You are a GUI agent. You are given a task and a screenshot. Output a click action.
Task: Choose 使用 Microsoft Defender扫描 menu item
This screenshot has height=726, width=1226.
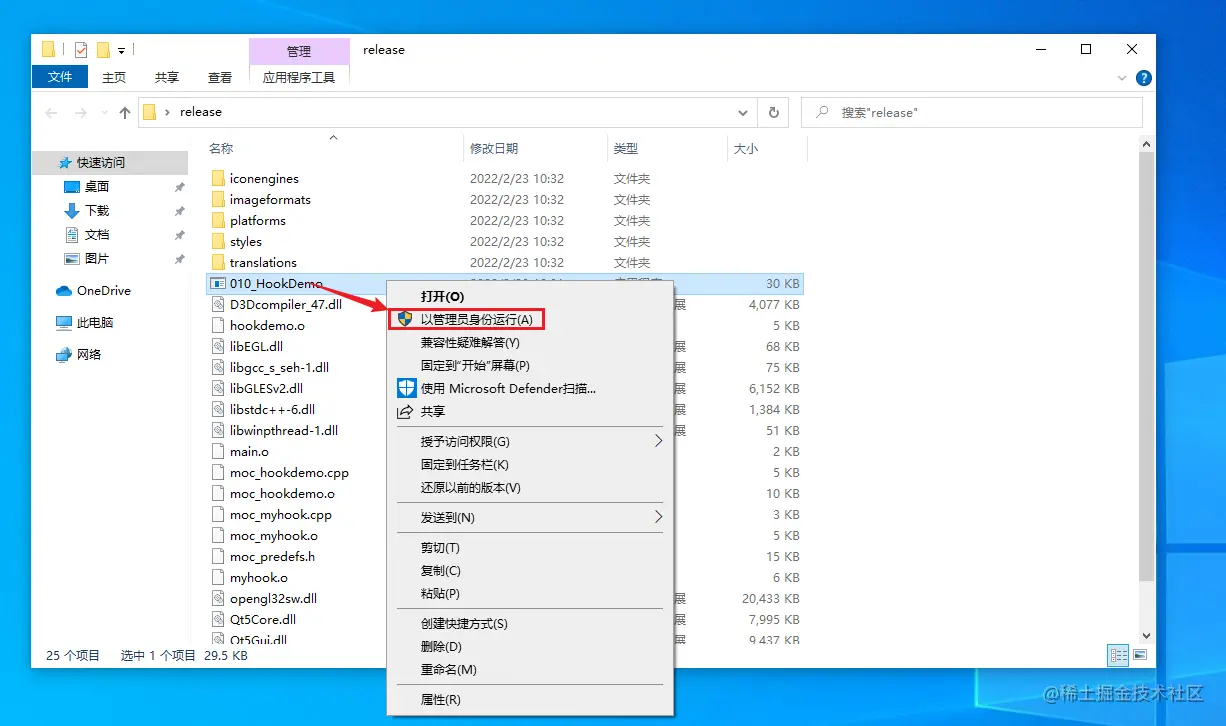pyautogui.click(x=530, y=389)
